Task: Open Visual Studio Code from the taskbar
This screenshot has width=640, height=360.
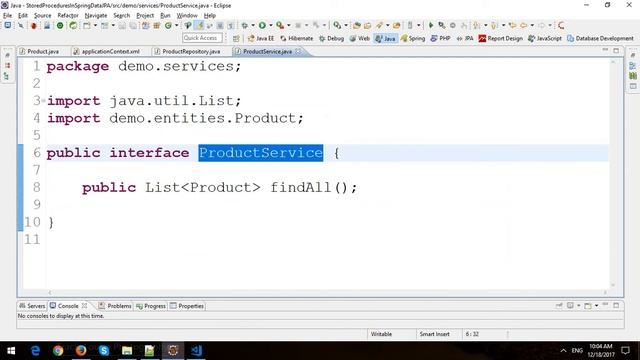Action: click(x=196, y=351)
